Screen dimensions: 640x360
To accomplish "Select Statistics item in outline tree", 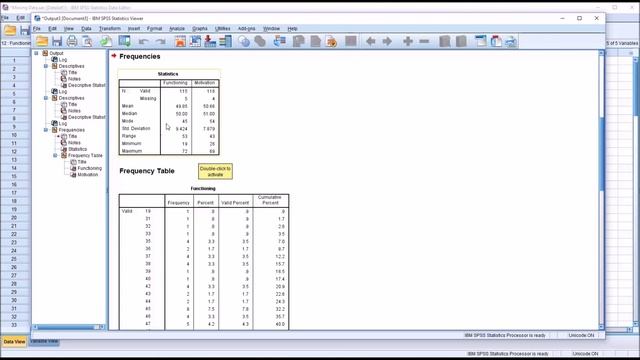I will (x=78, y=149).
